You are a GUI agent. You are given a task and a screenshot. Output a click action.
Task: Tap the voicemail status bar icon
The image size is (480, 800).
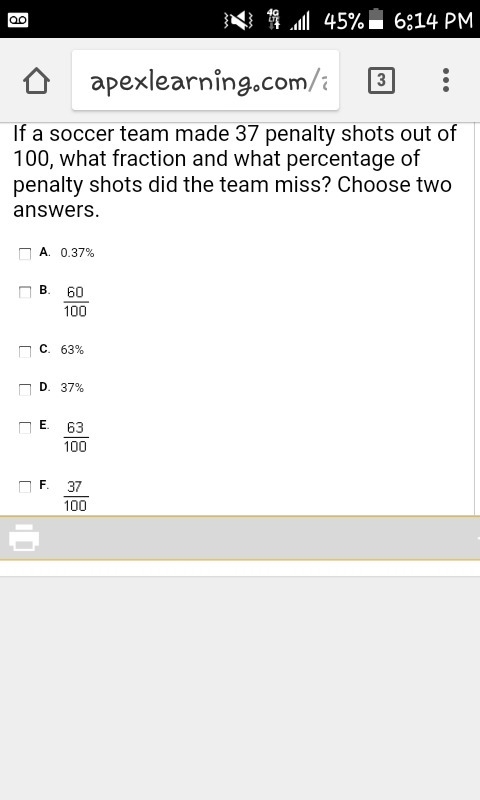coord(17,20)
